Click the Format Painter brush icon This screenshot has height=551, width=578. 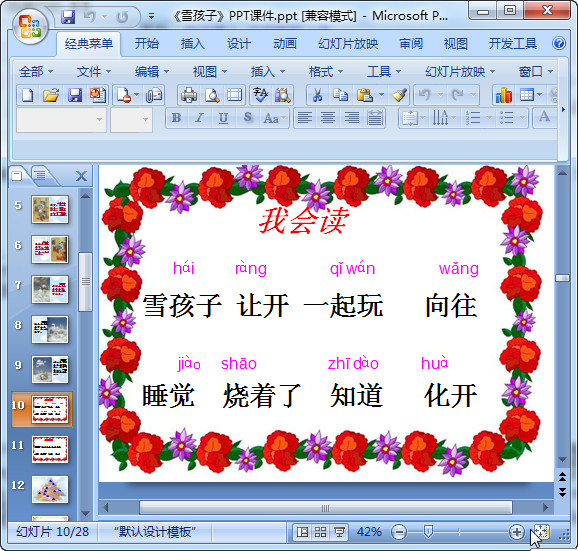[399, 95]
